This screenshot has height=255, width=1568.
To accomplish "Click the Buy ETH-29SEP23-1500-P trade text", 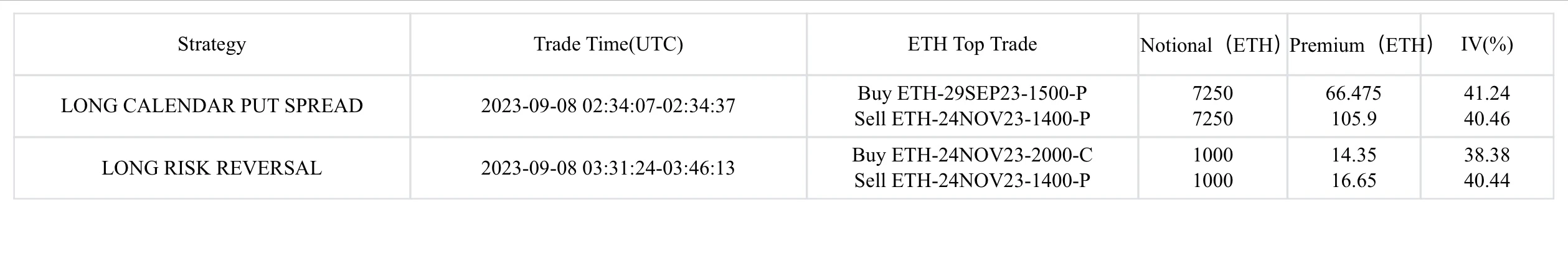I will pos(972,93).
